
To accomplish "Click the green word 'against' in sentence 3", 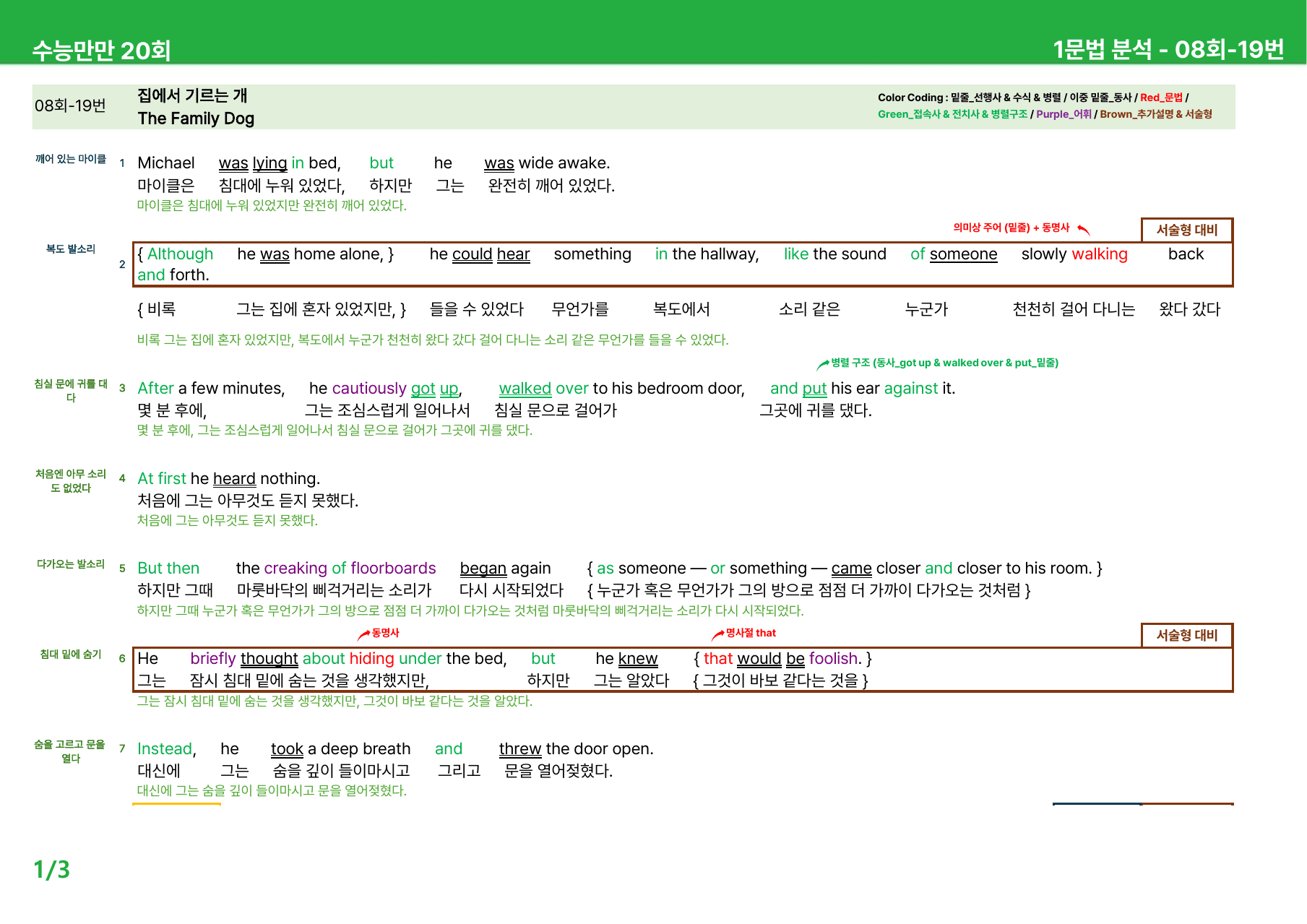I will point(911,389).
